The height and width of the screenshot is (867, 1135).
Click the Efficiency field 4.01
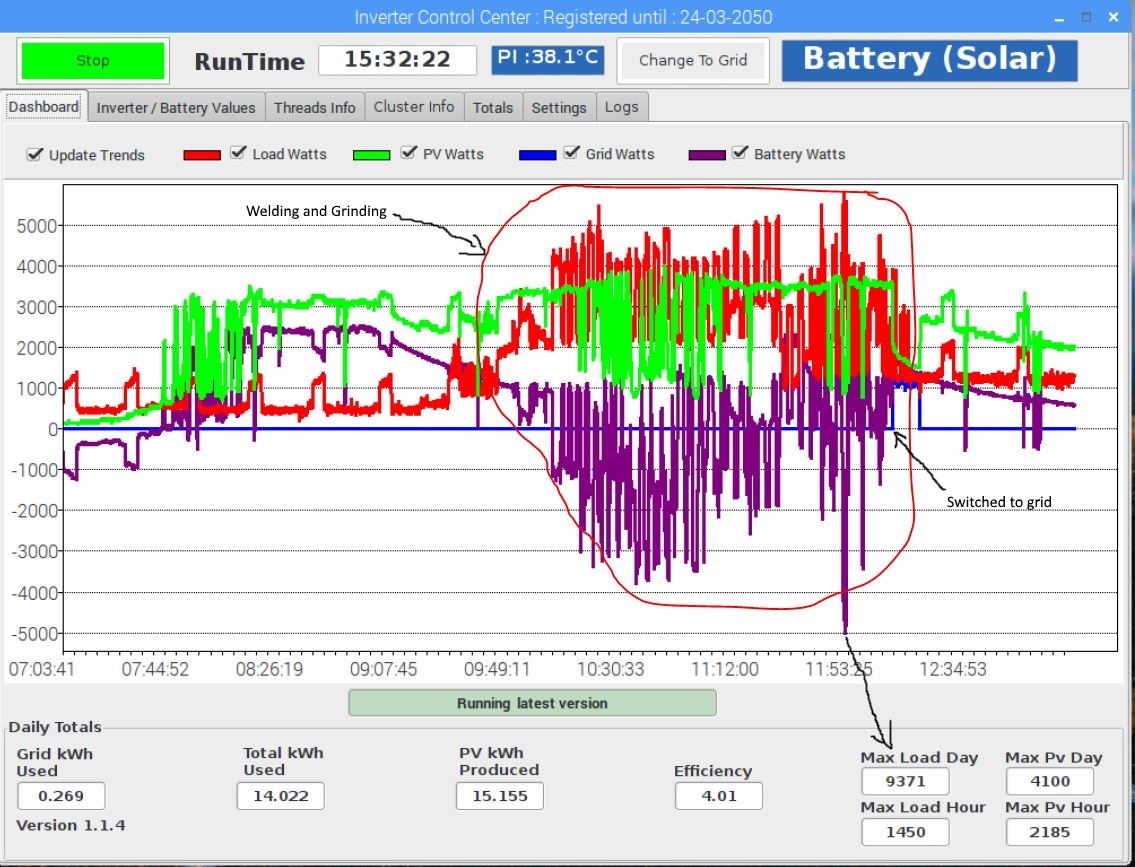coord(718,796)
